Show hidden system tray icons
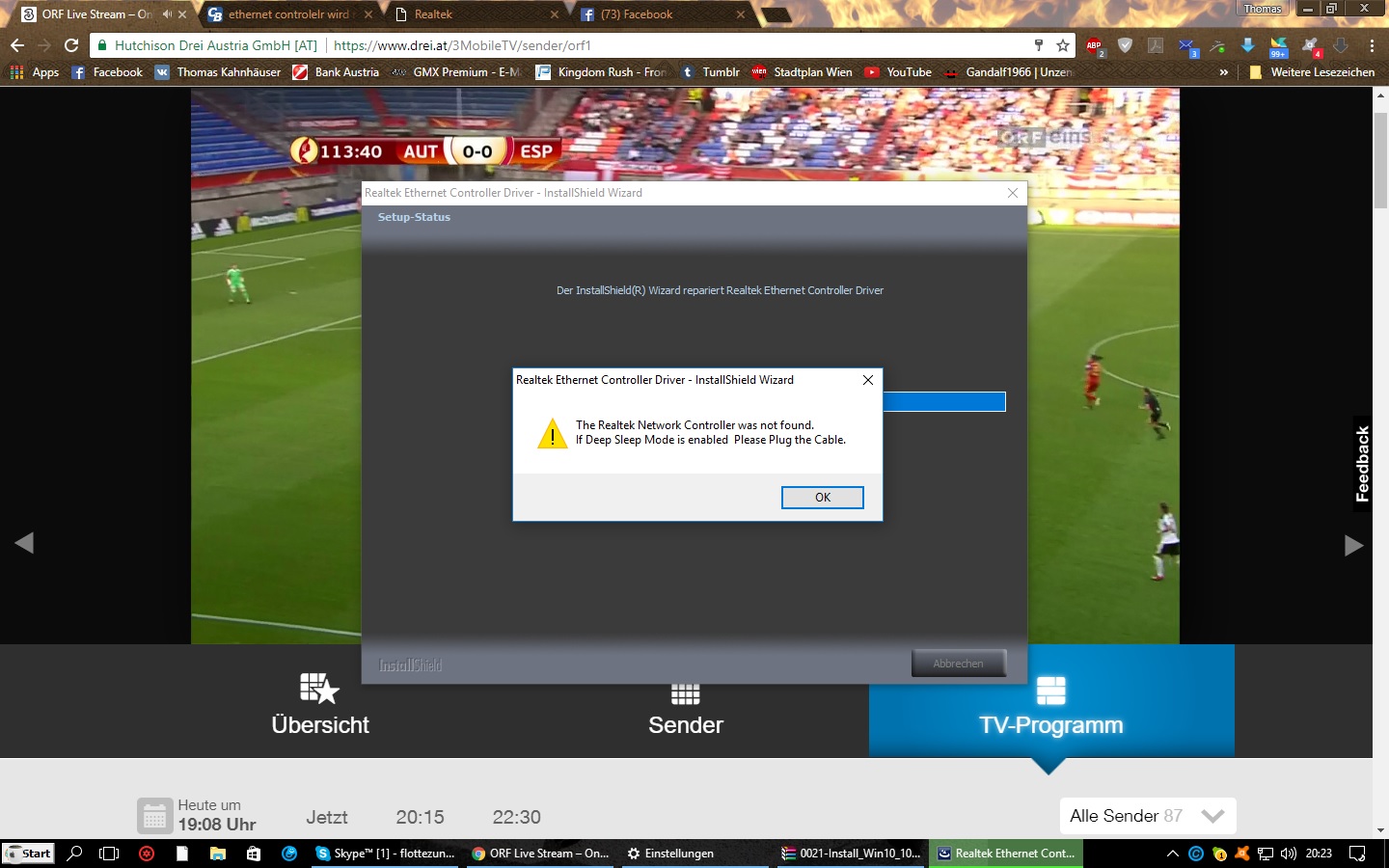 click(x=1173, y=854)
